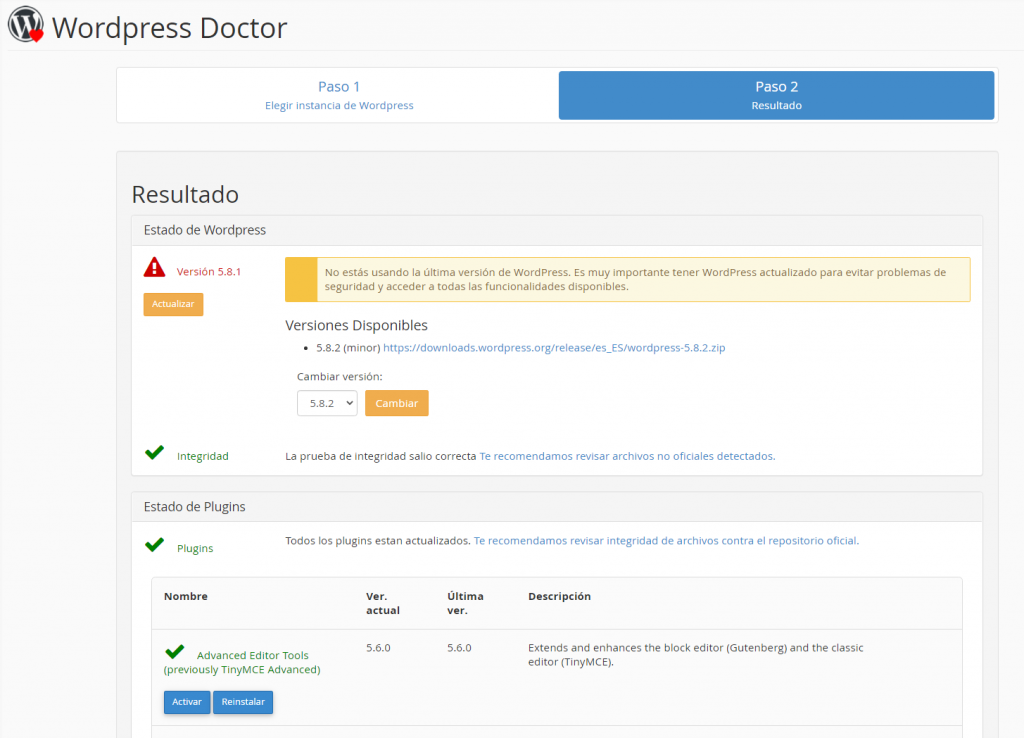Click the plugin description text for Advanced Editor Tools
Screen dimensions: 1024x738
tap(696, 655)
